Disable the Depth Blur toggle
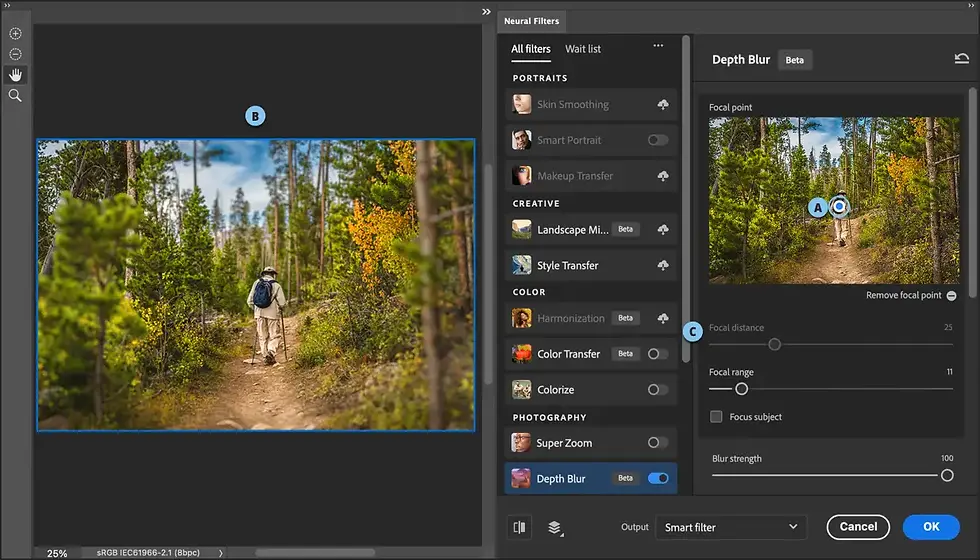Image resolution: width=980 pixels, height=560 pixels. (658, 478)
